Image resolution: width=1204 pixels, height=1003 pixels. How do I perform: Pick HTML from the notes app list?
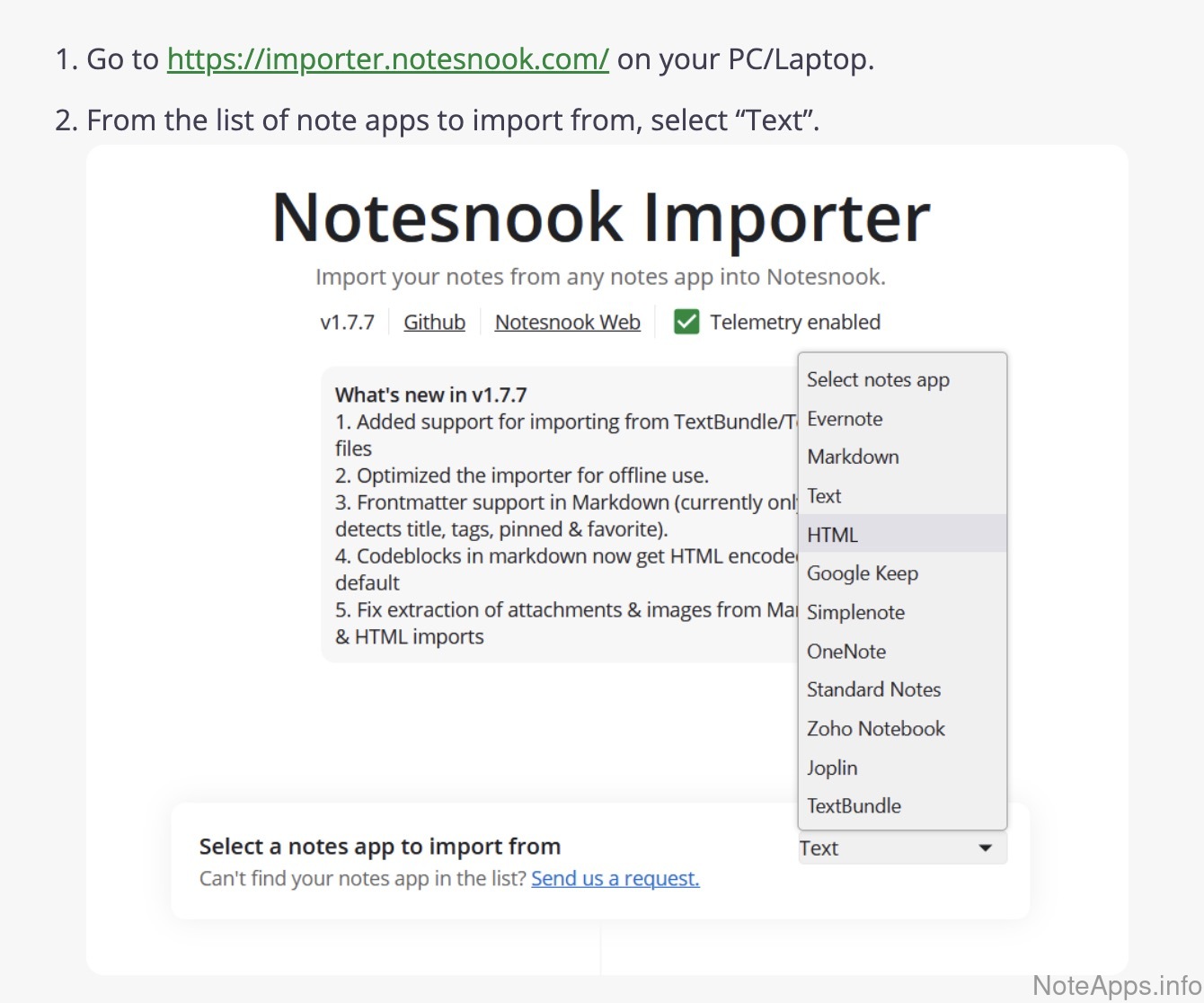832,535
